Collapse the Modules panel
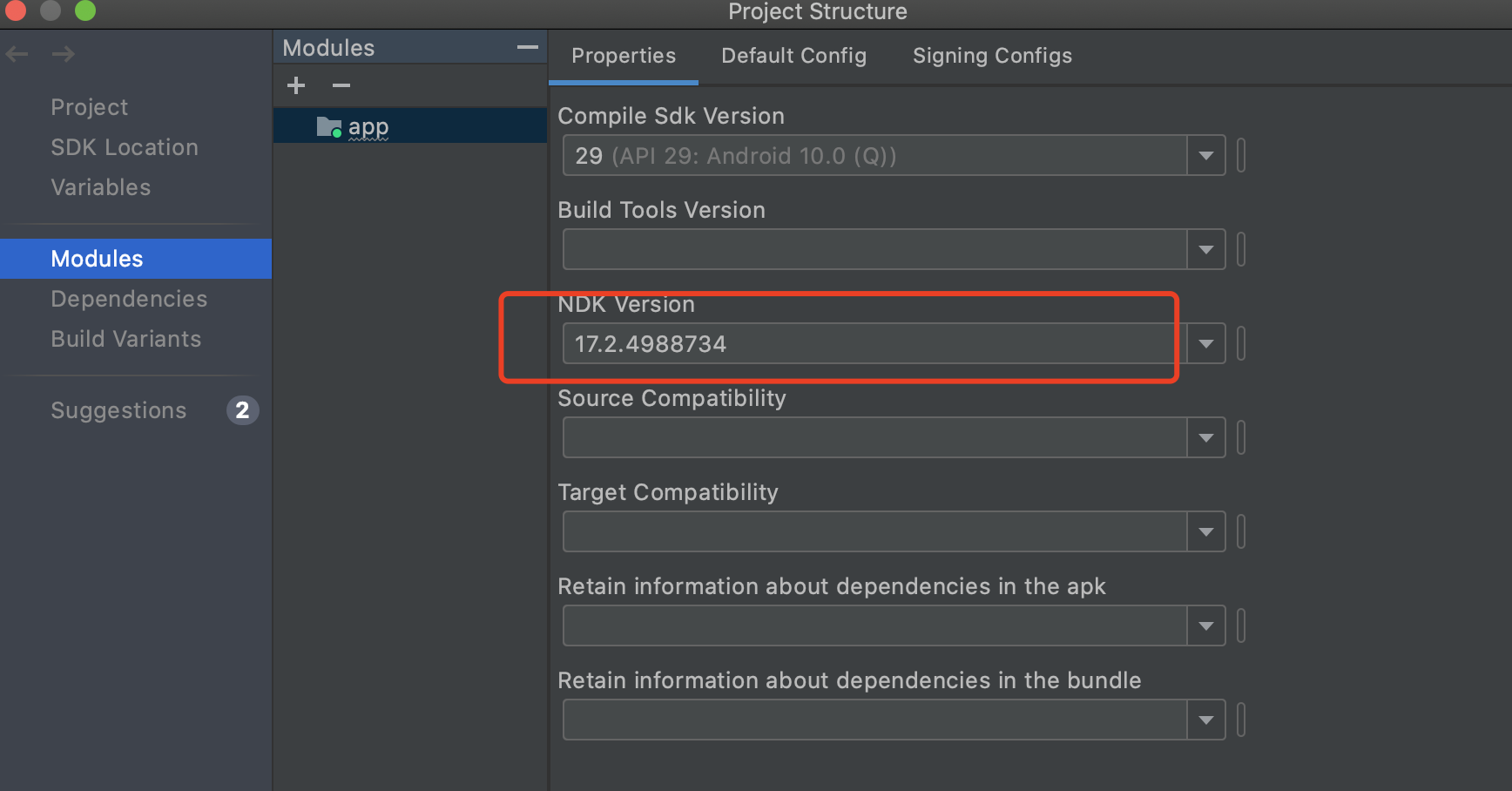The width and height of the screenshot is (1512, 791). (x=527, y=47)
